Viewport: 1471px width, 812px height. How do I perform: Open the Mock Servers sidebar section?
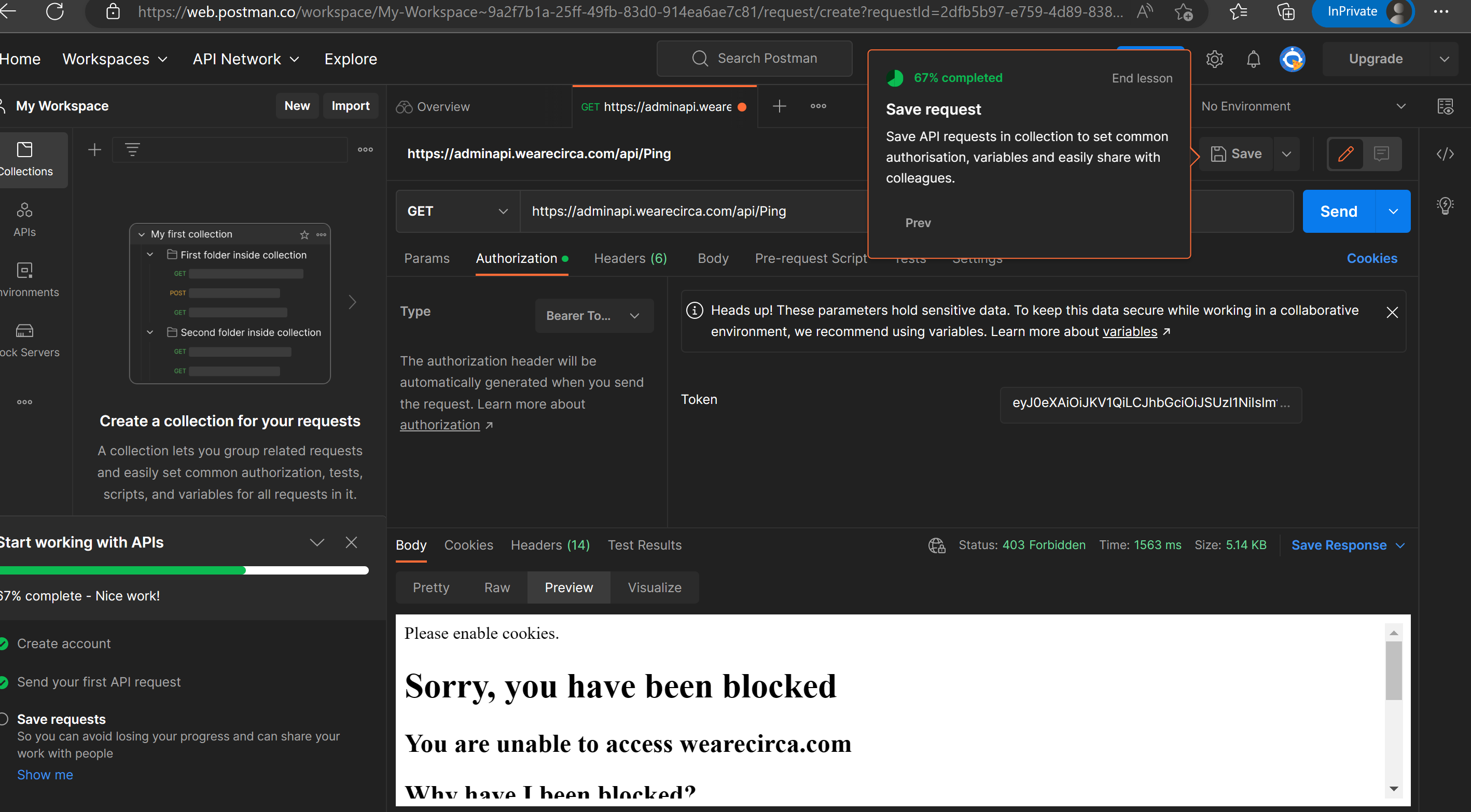point(24,340)
